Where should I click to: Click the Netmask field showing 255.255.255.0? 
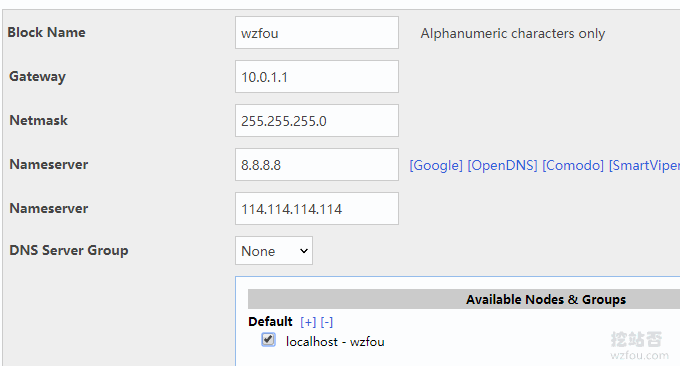(317, 121)
